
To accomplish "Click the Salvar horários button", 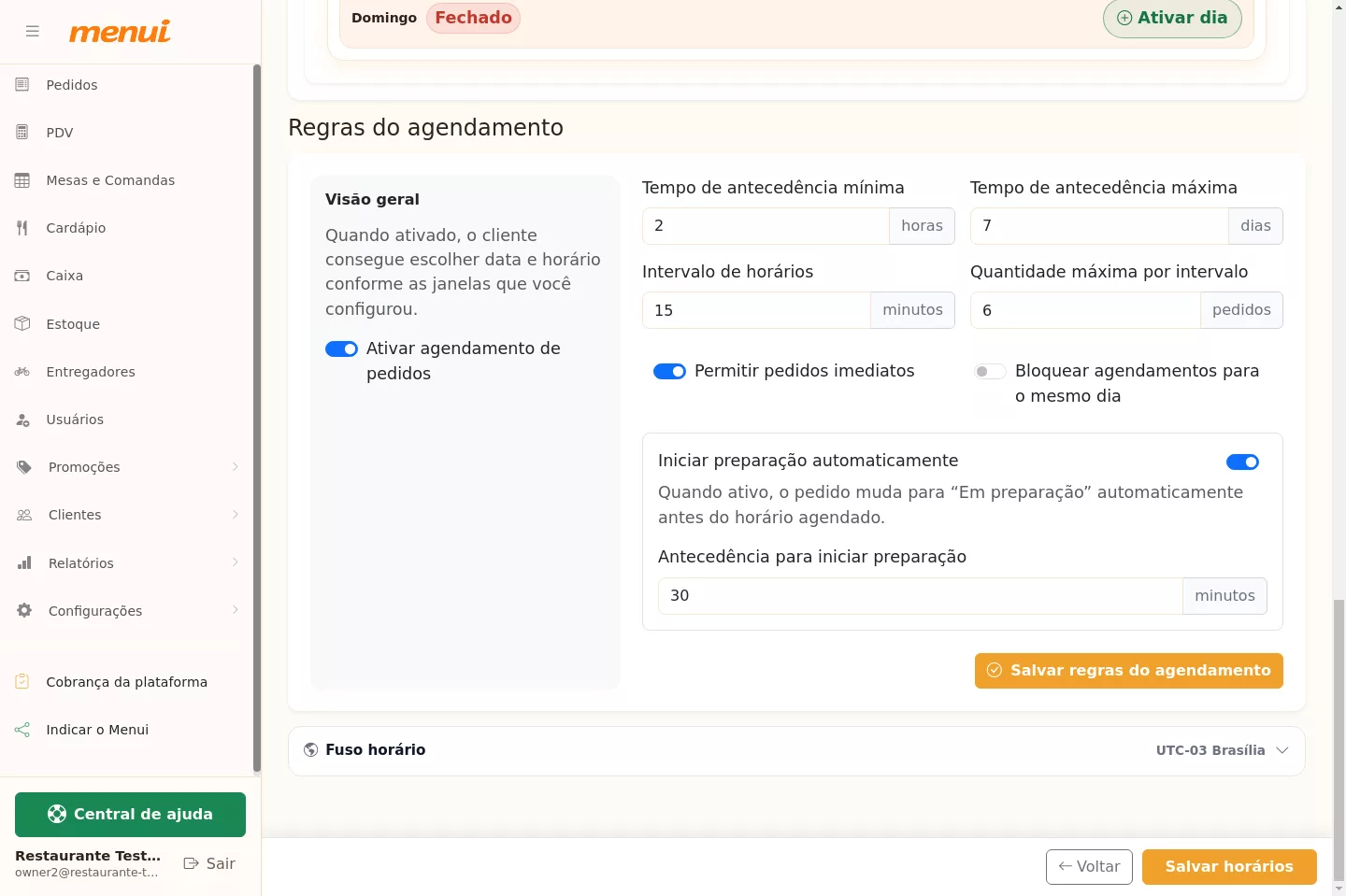I will point(1229,866).
